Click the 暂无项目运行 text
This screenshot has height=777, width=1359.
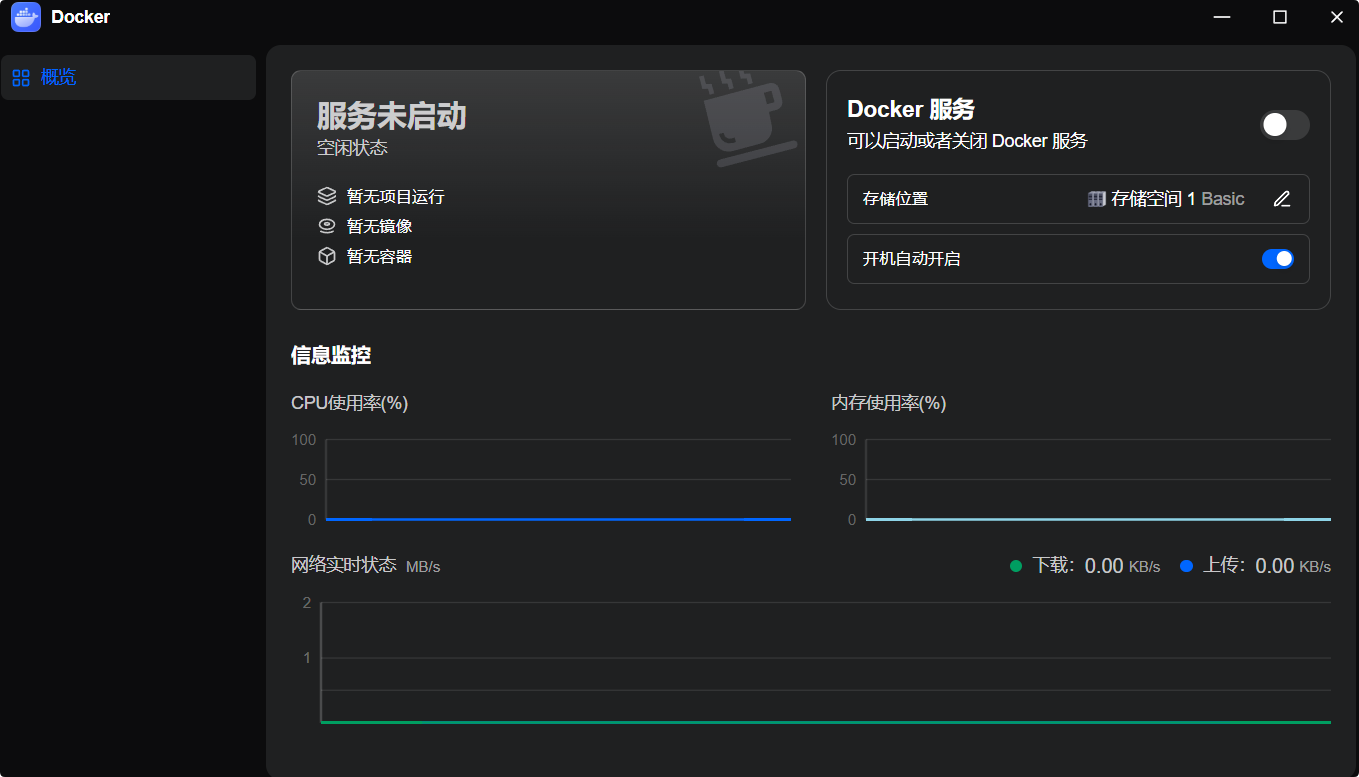[395, 197]
